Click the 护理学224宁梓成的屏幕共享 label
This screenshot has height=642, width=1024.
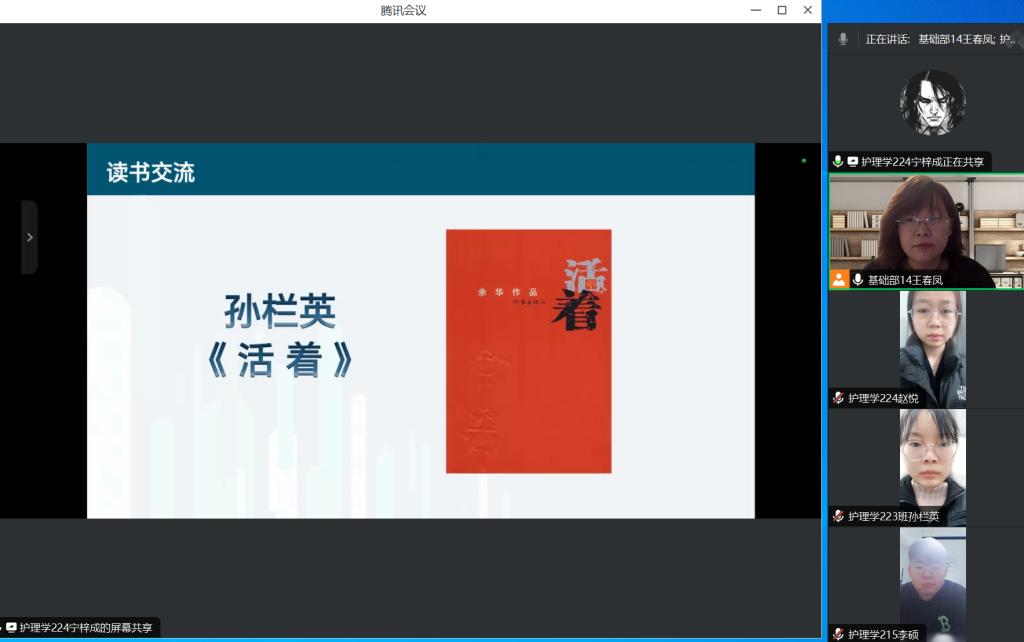[x=86, y=628]
